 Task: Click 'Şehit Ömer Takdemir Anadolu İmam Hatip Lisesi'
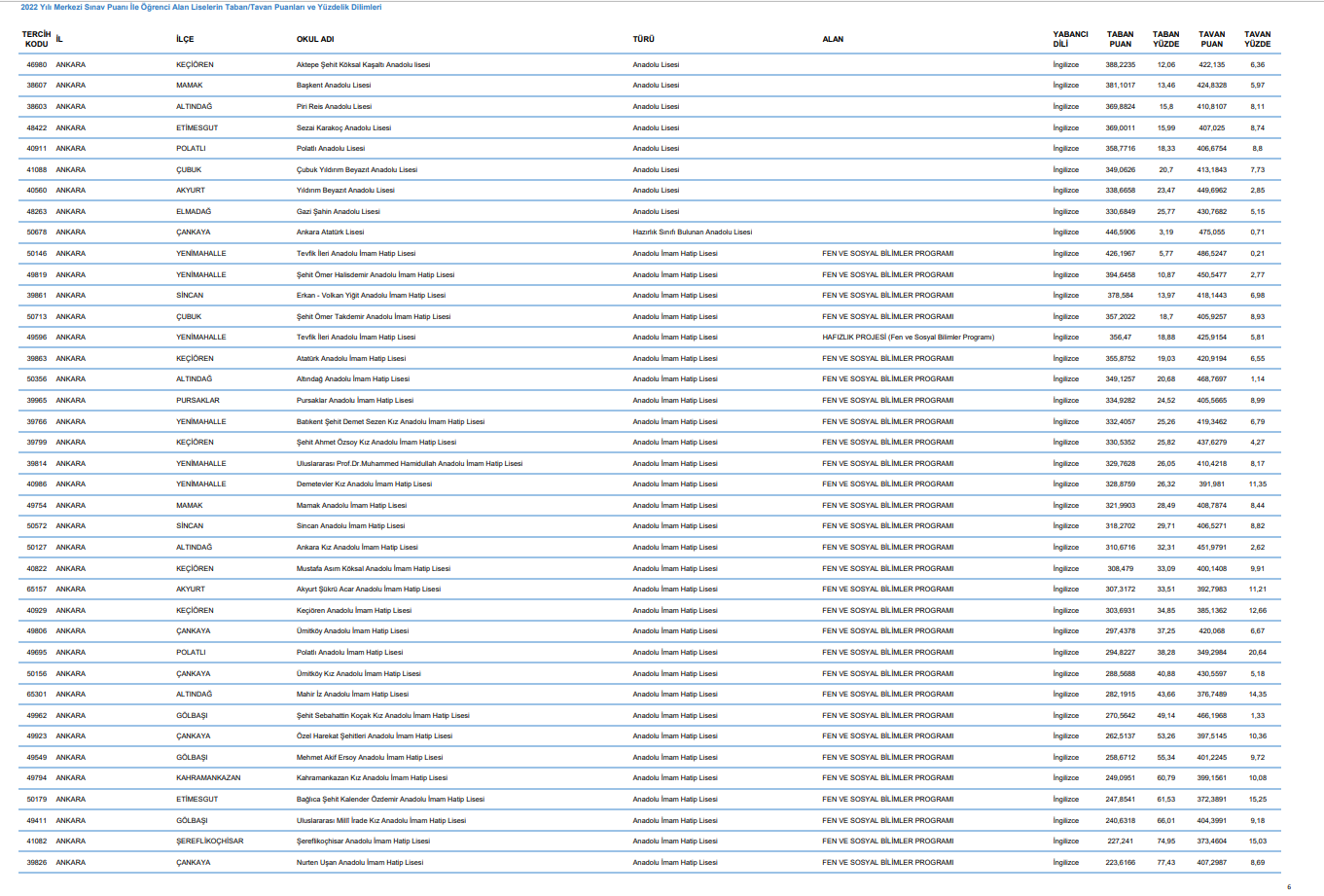[x=374, y=317]
